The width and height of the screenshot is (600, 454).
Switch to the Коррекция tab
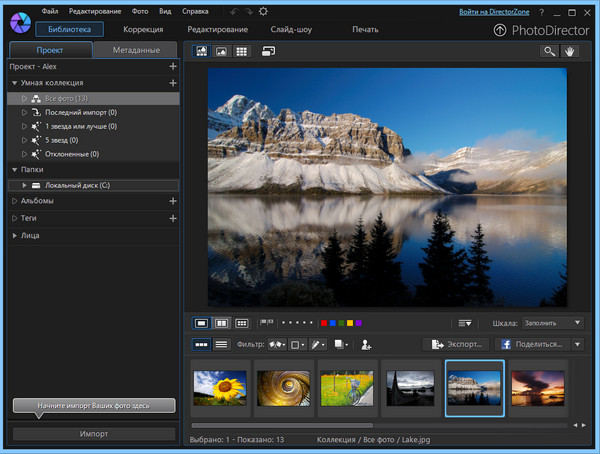143,30
